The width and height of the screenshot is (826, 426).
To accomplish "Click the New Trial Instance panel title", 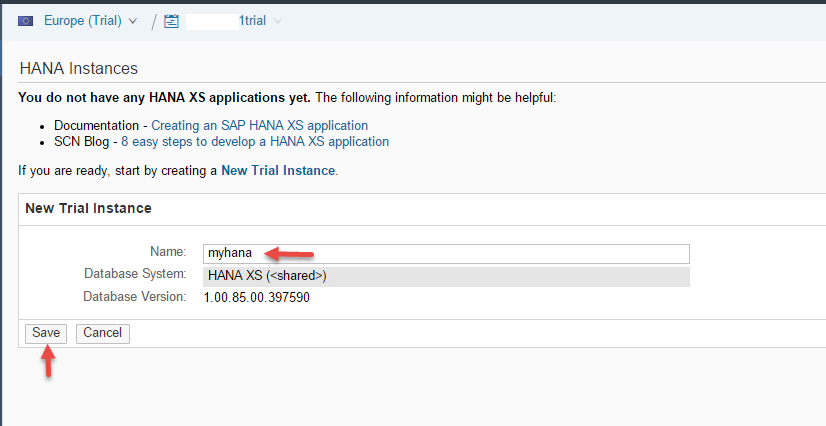I will coord(88,209).
